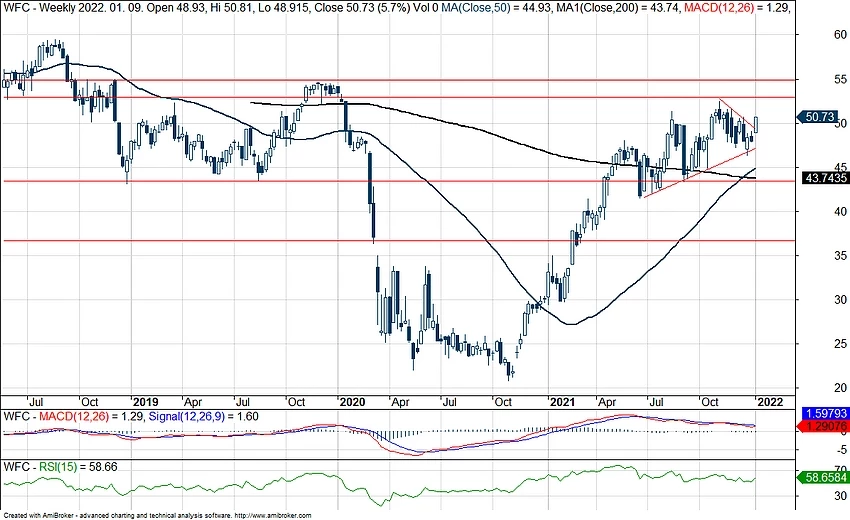Click the 30 price axis label
This screenshot has width=850, height=520.
point(840,299)
